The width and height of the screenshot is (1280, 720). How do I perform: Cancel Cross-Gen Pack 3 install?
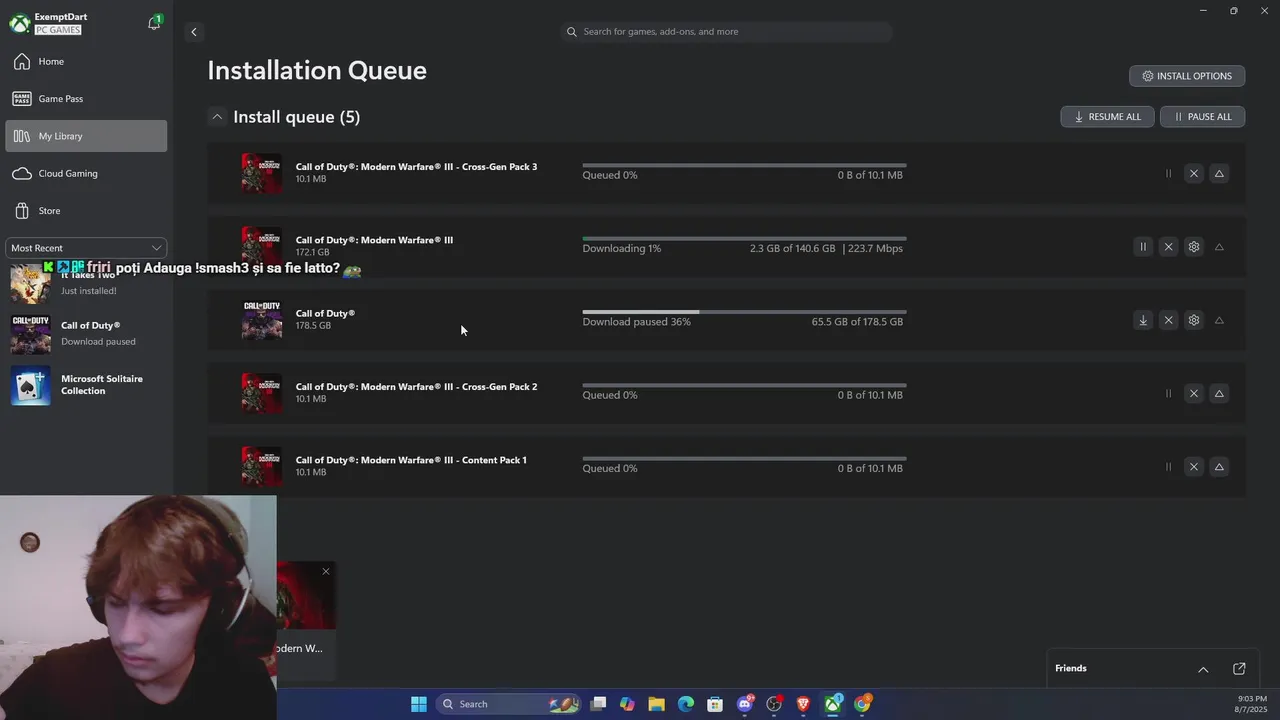pyautogui.click(x=1193, y=174)
